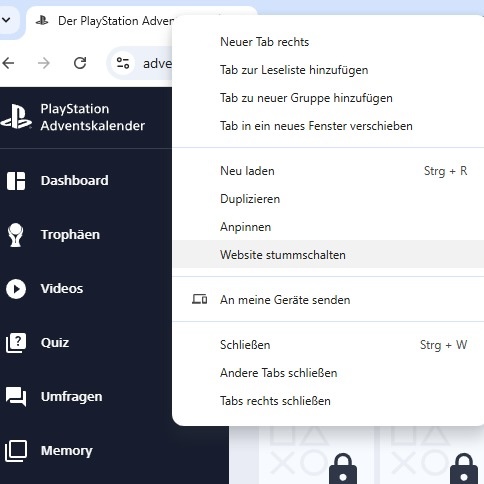Choose Andere Tabs schließen
484x484 pixels.
[328, 373]
